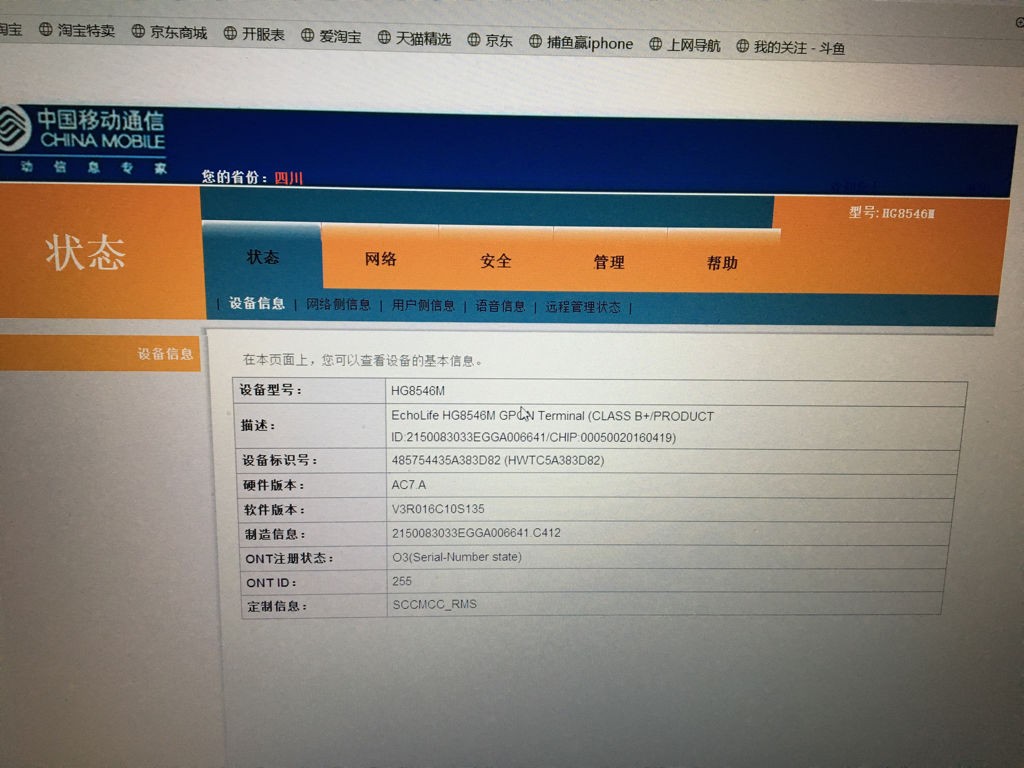Open the 京东商城 bookmark
The image size is (1024, 768).
[x=169, y=32]
